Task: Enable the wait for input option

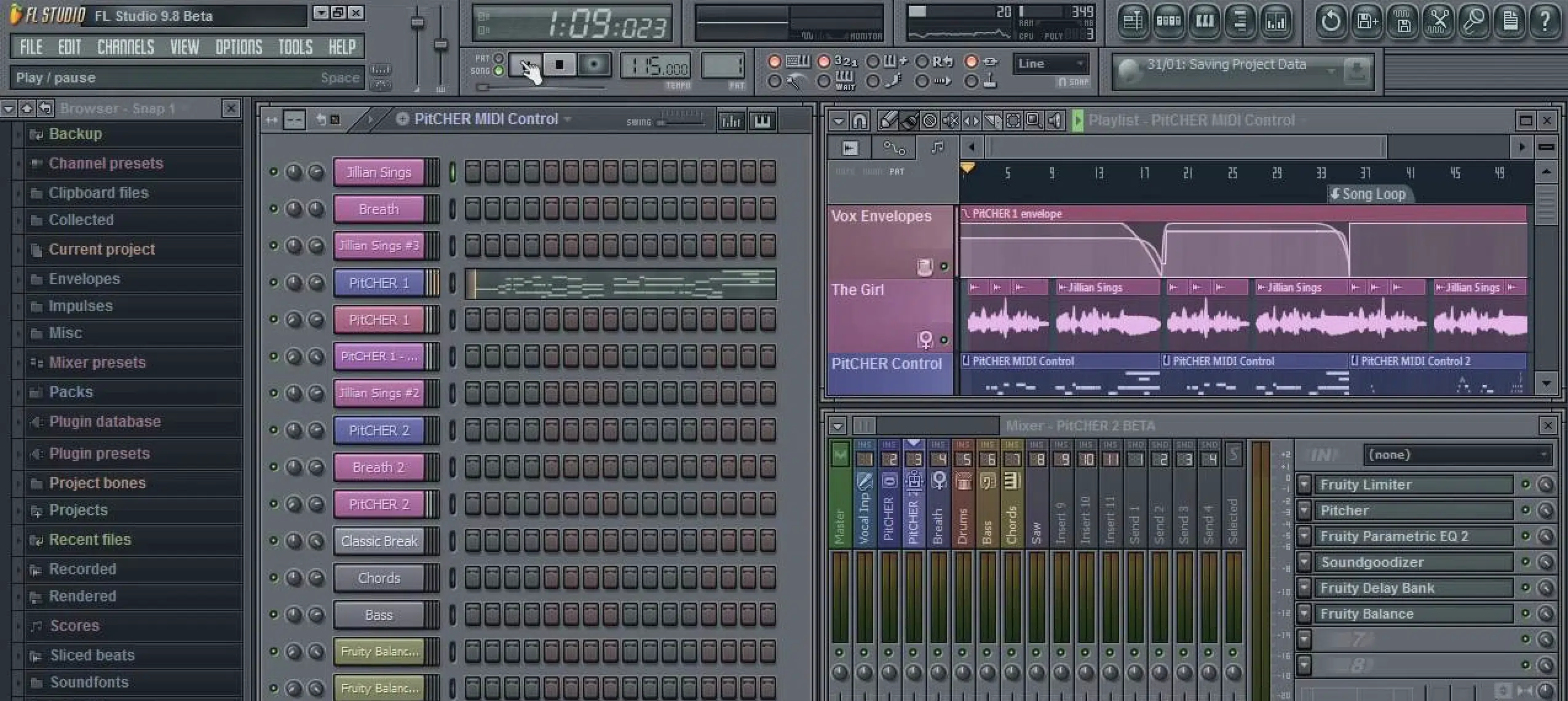Action: tap(825, 81)
